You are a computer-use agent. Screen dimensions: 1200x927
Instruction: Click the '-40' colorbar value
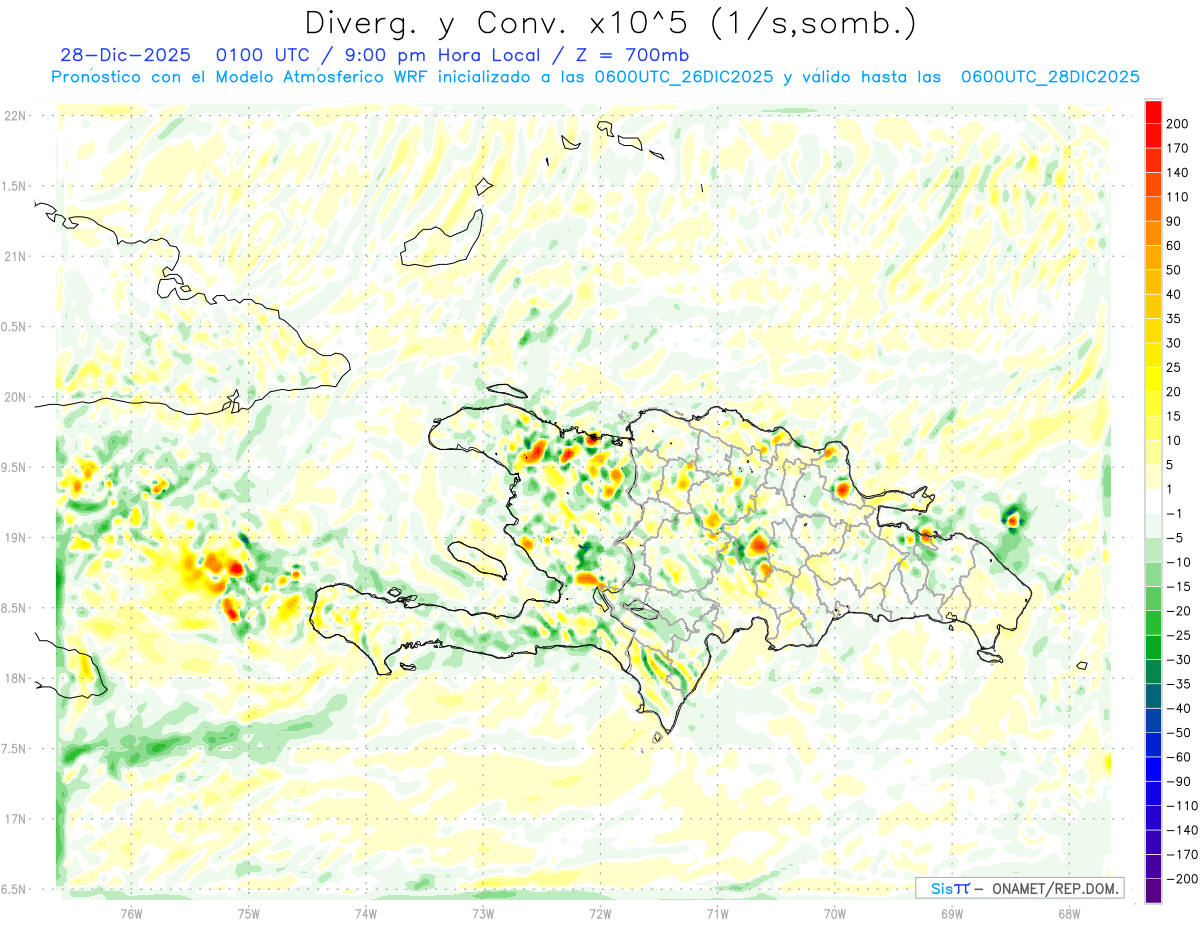[1180, 709]
